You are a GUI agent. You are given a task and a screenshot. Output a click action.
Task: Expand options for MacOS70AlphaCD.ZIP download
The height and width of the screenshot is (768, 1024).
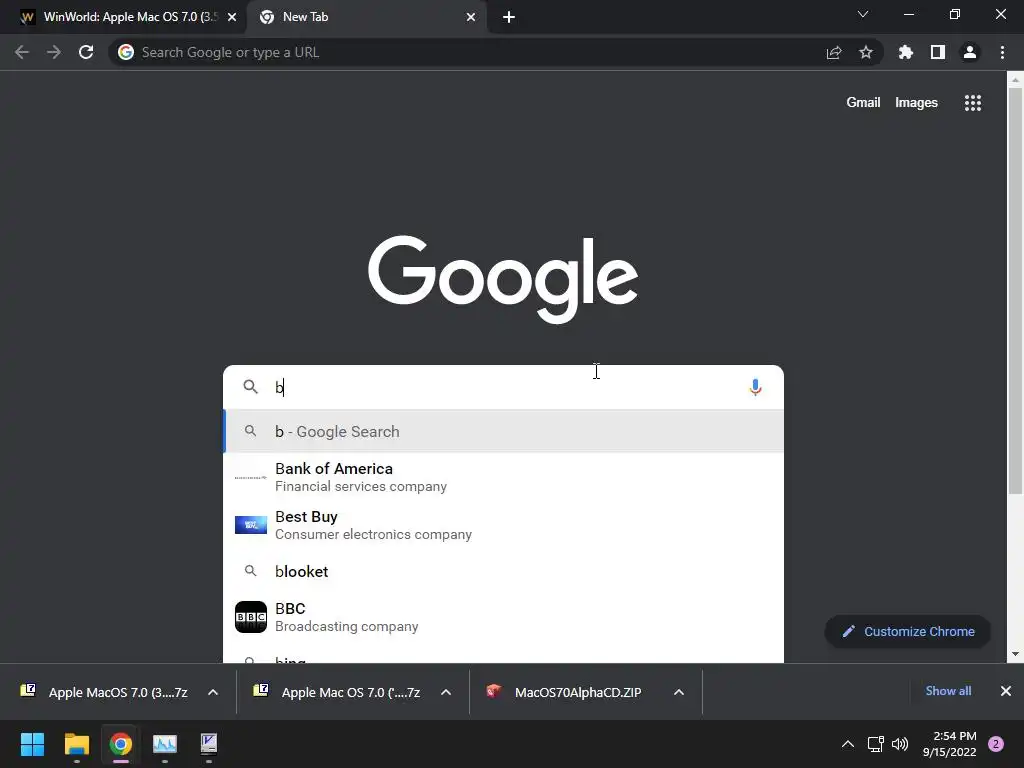679,692
